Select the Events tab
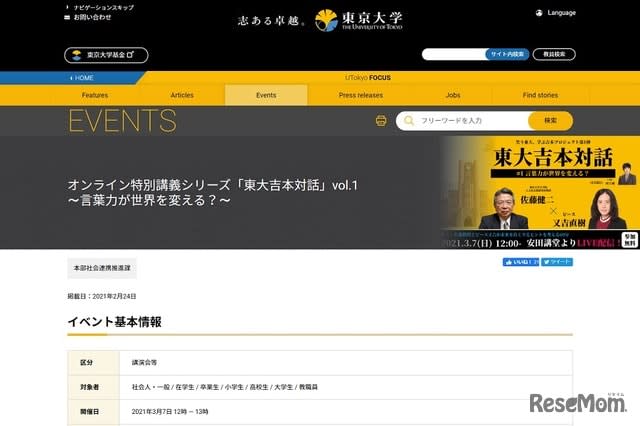 tap(266, 95)
